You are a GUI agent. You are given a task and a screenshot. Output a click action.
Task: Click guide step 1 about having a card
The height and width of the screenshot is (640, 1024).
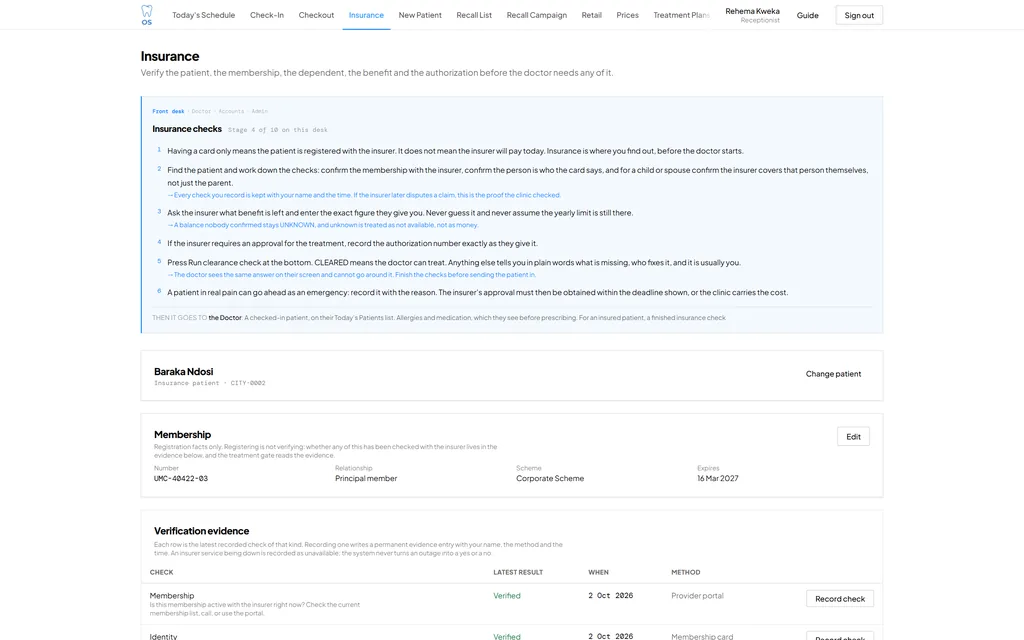(455, 150)
